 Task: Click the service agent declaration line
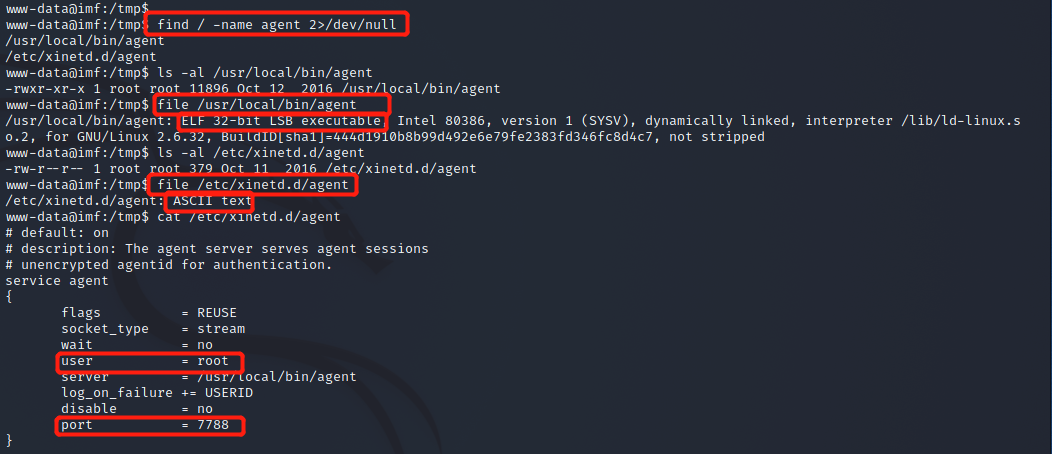coord(57,281)
